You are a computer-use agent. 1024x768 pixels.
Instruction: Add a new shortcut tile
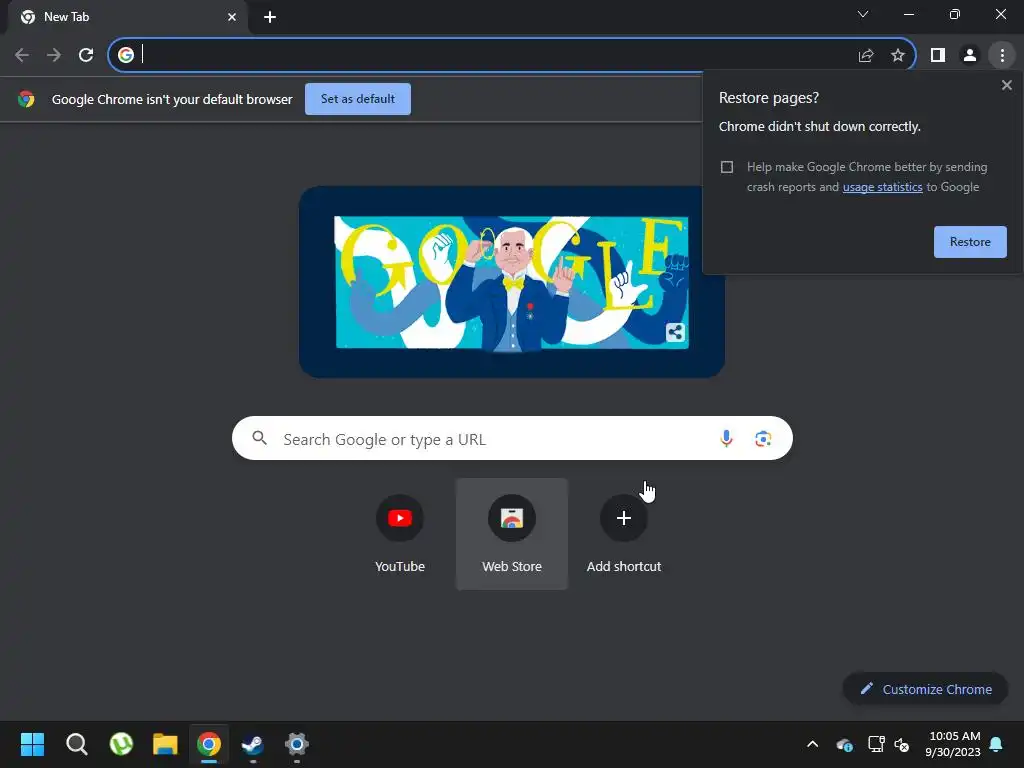(624, 534)
